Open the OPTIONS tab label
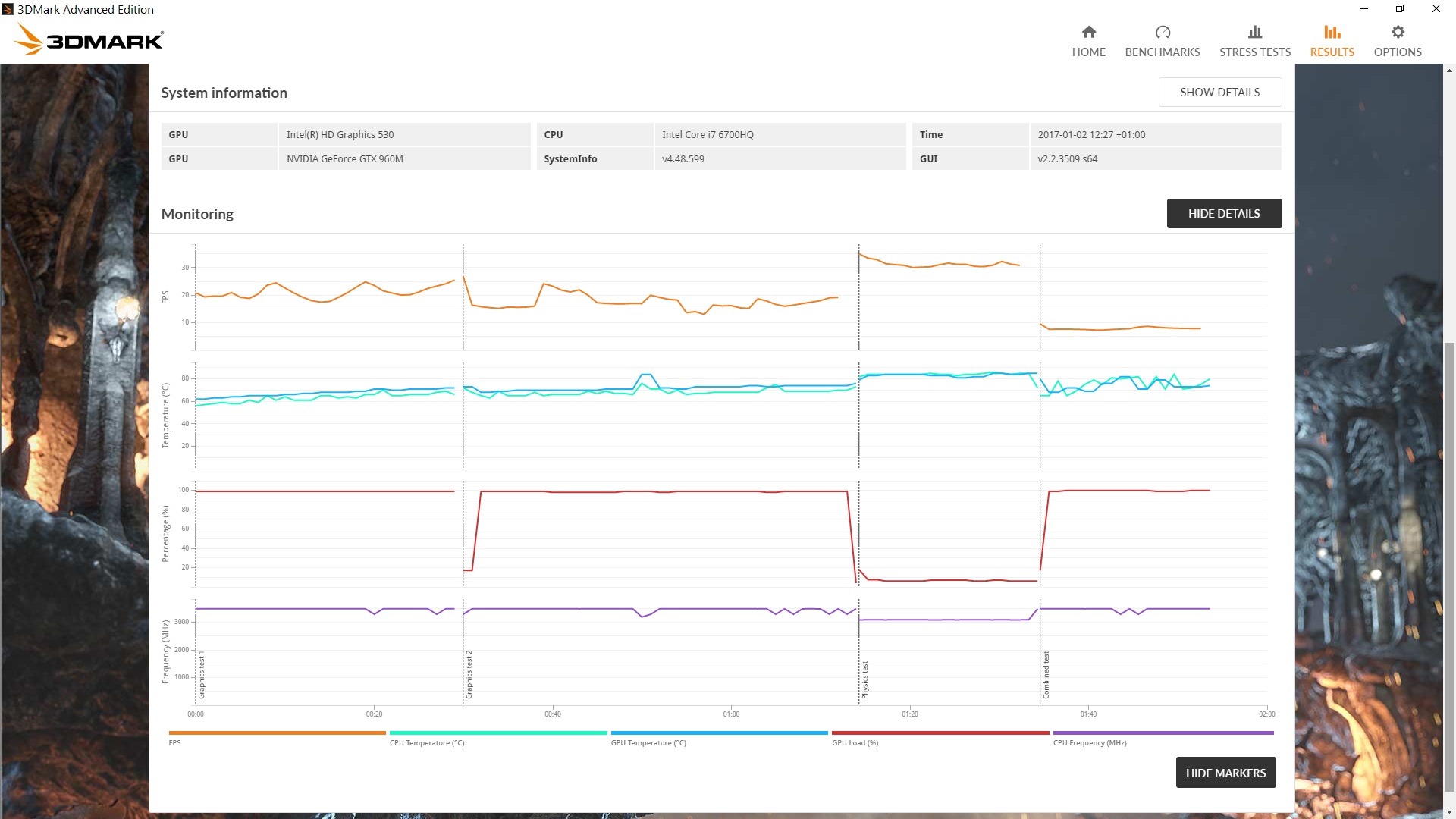1456x819 pixels. [1398, 52]
